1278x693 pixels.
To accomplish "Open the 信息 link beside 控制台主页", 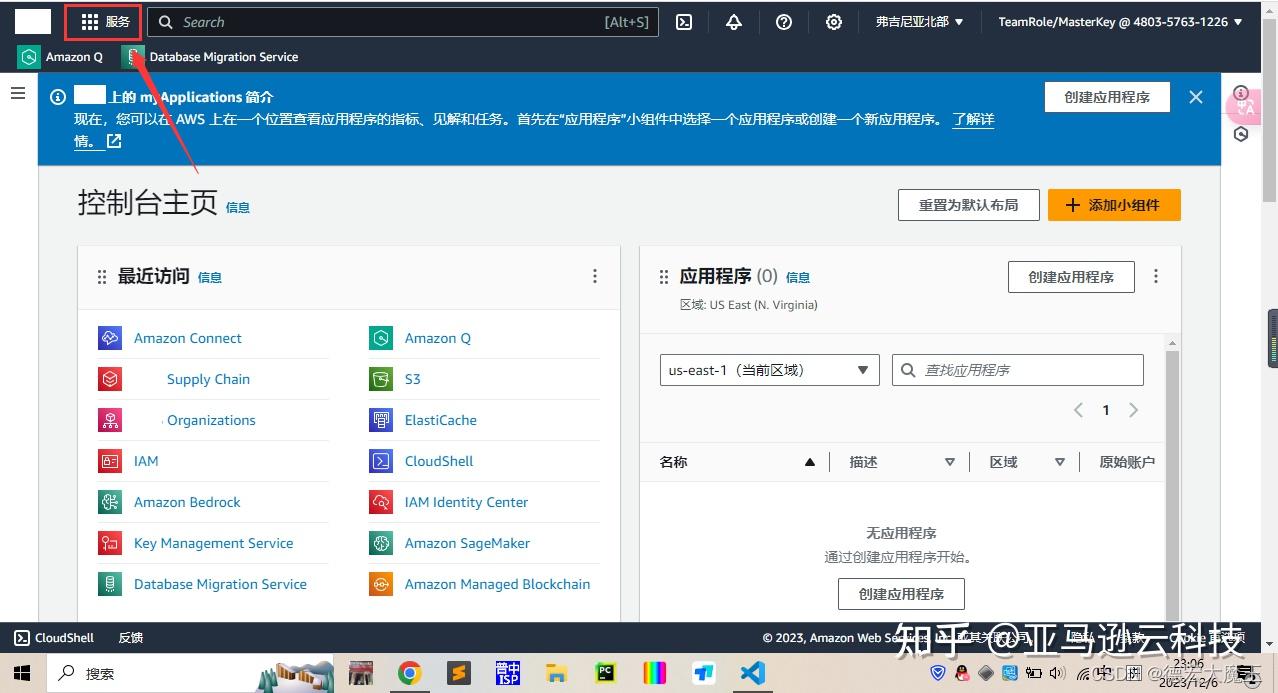I will 238,208.
